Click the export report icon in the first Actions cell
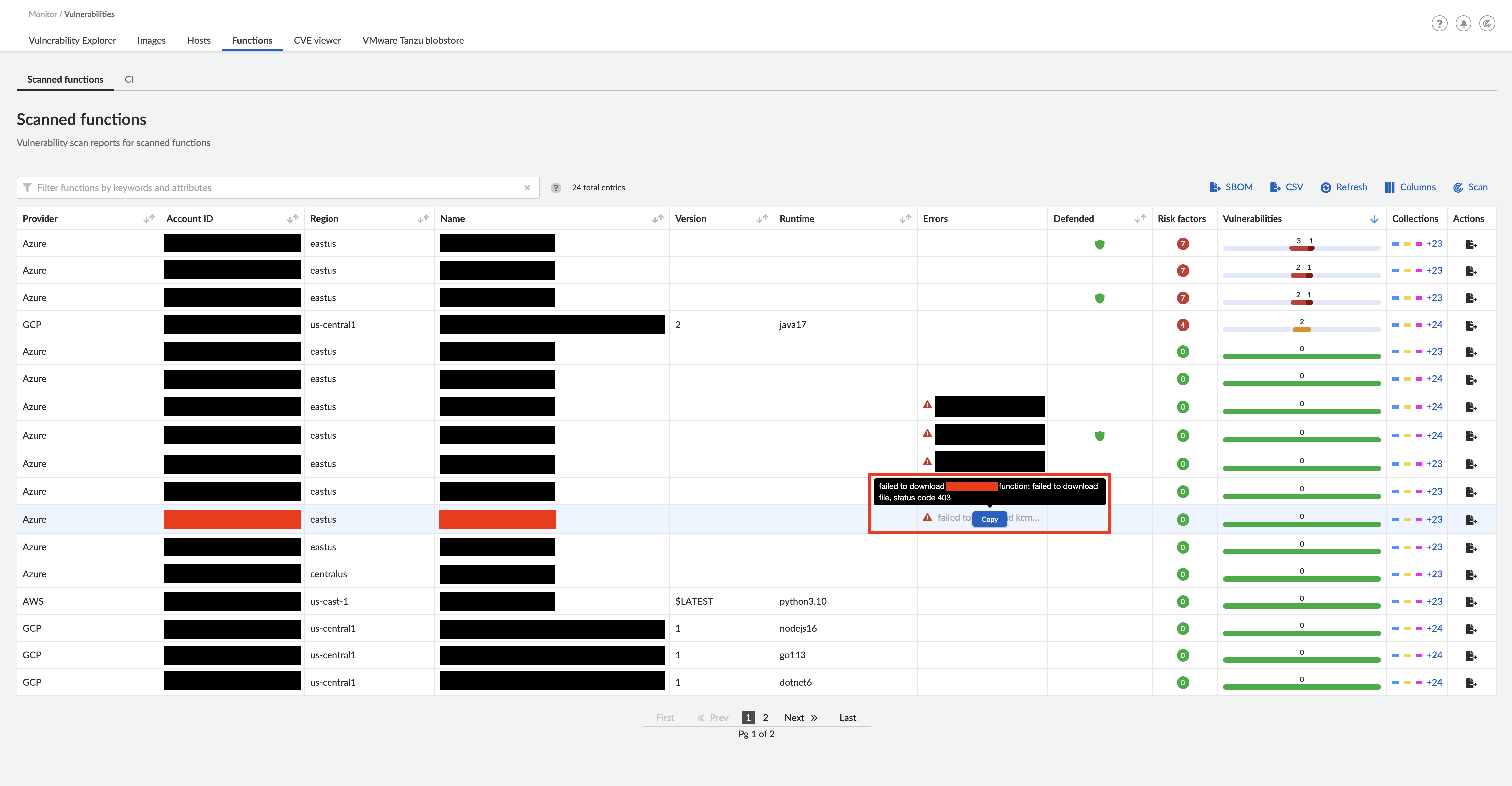The height and width of the screenshot is (786, 1512). (1472, 244)
